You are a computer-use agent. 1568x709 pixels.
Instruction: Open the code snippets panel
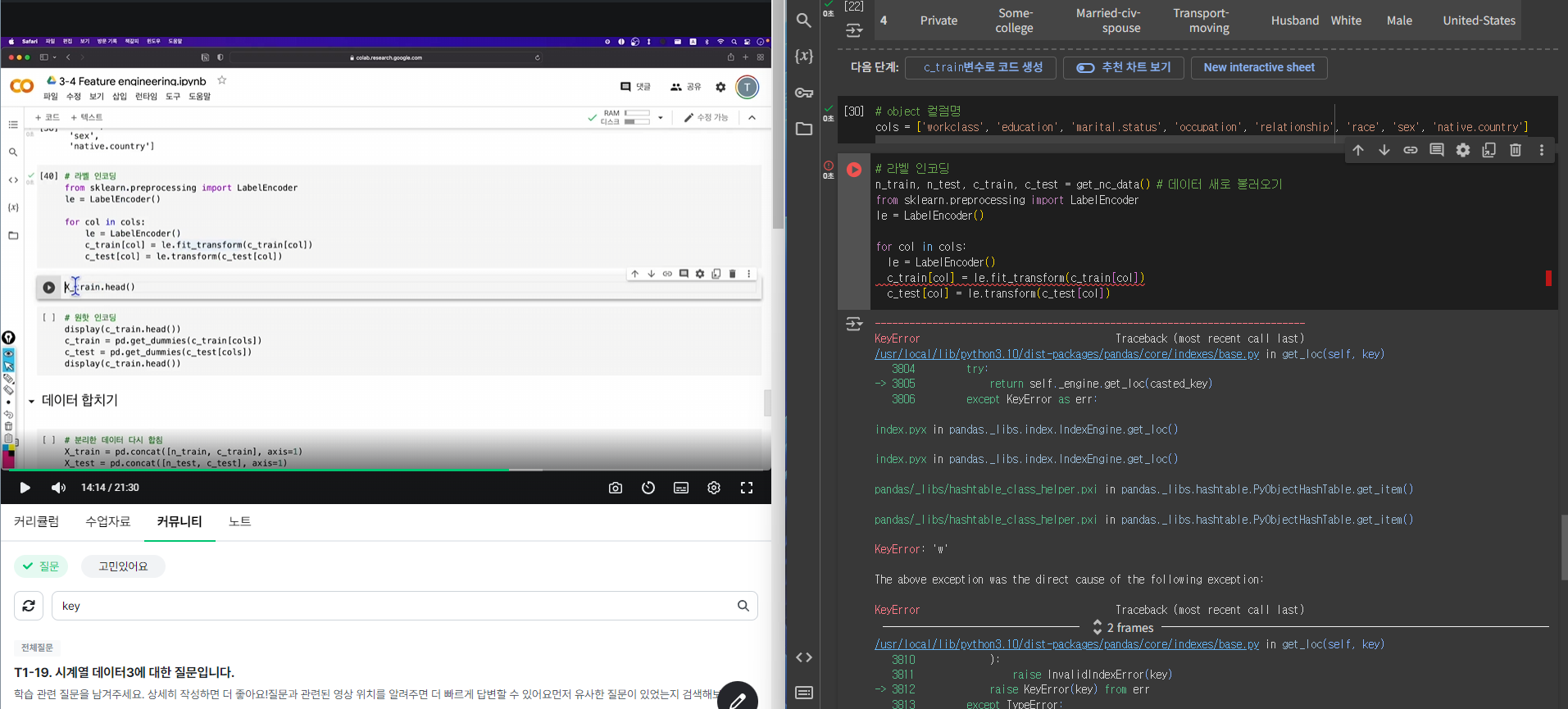804,657
